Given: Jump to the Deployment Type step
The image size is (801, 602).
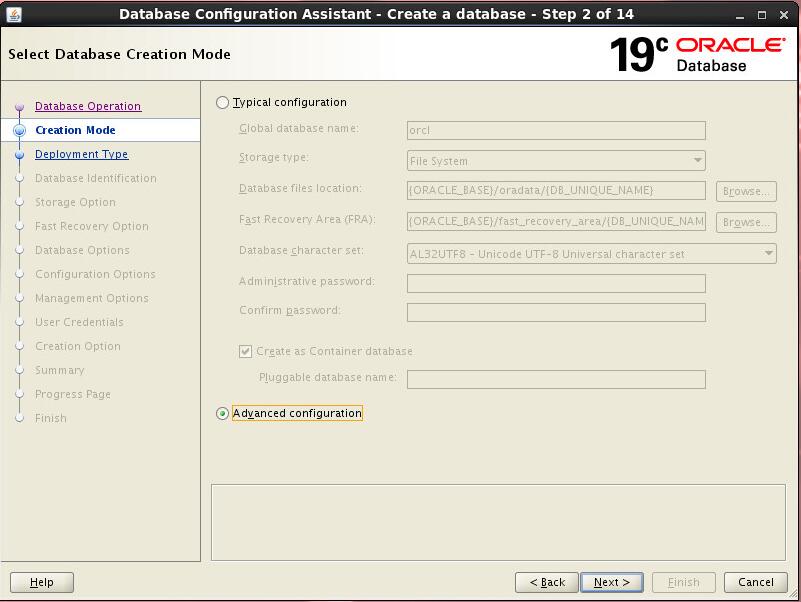Looking at the screenshot, I should pyautogui.click(x=81, y=154).
